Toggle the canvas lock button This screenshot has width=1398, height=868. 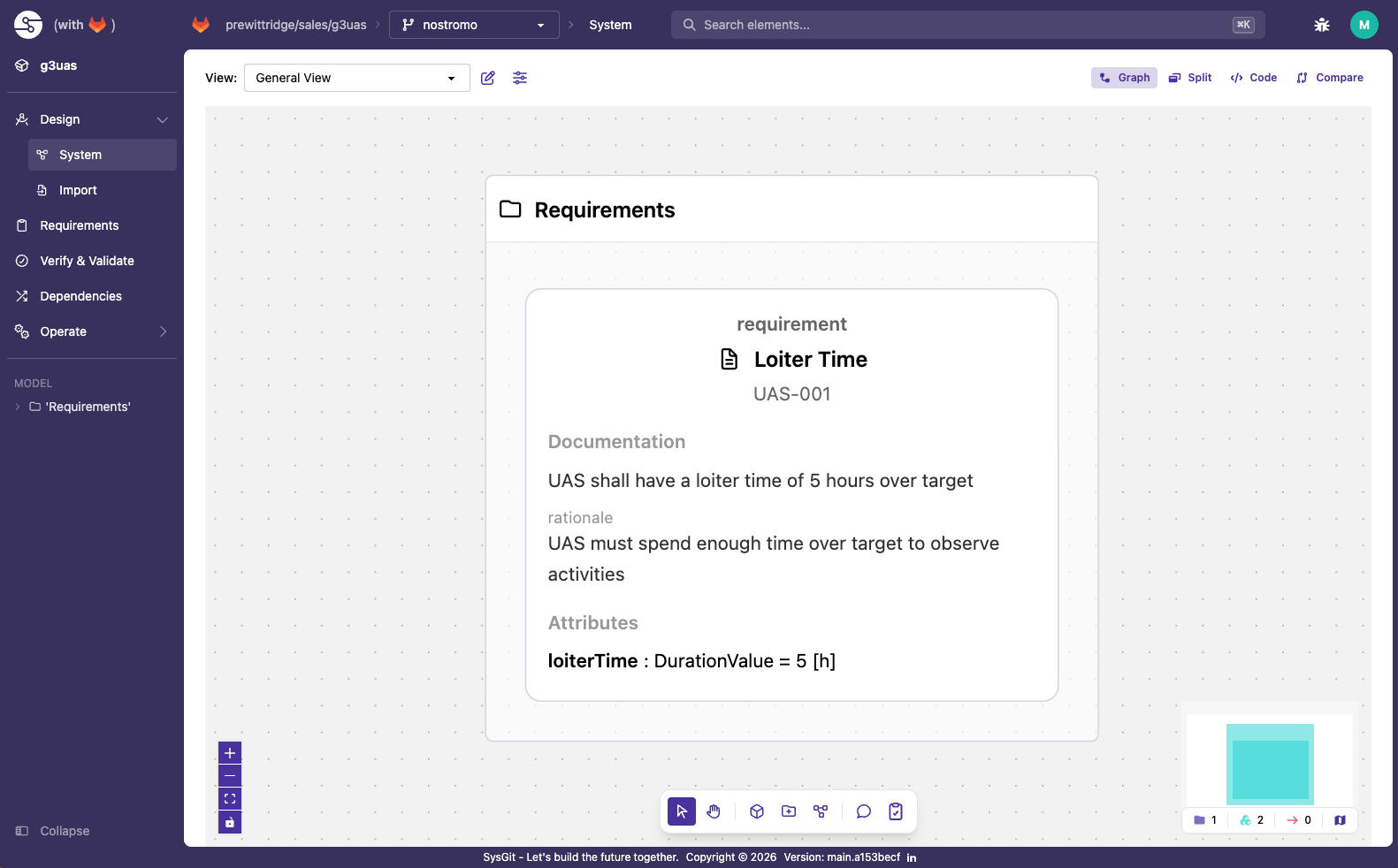(230, 822)
